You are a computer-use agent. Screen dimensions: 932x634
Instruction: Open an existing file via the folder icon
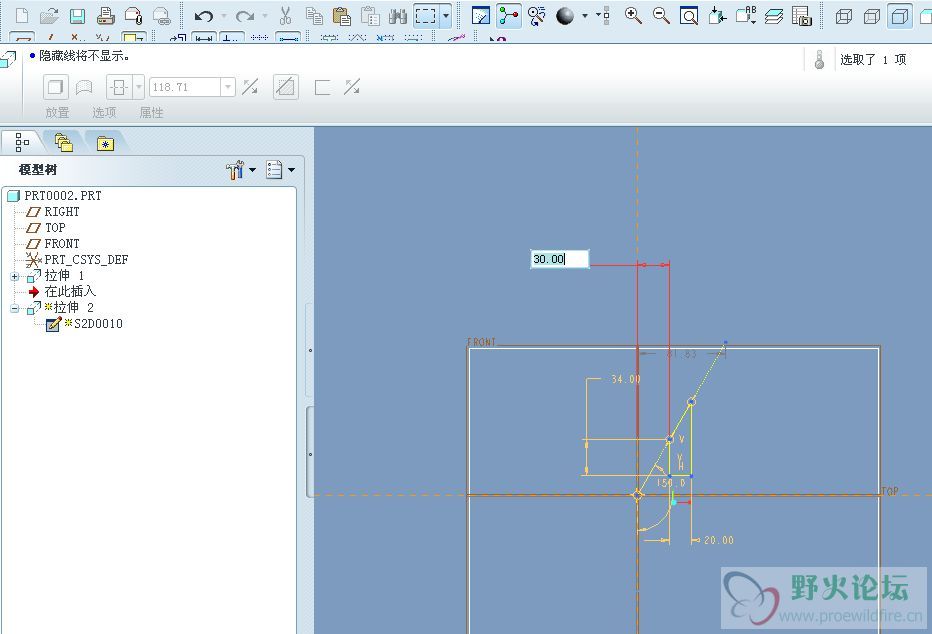[x=49, y=16]
